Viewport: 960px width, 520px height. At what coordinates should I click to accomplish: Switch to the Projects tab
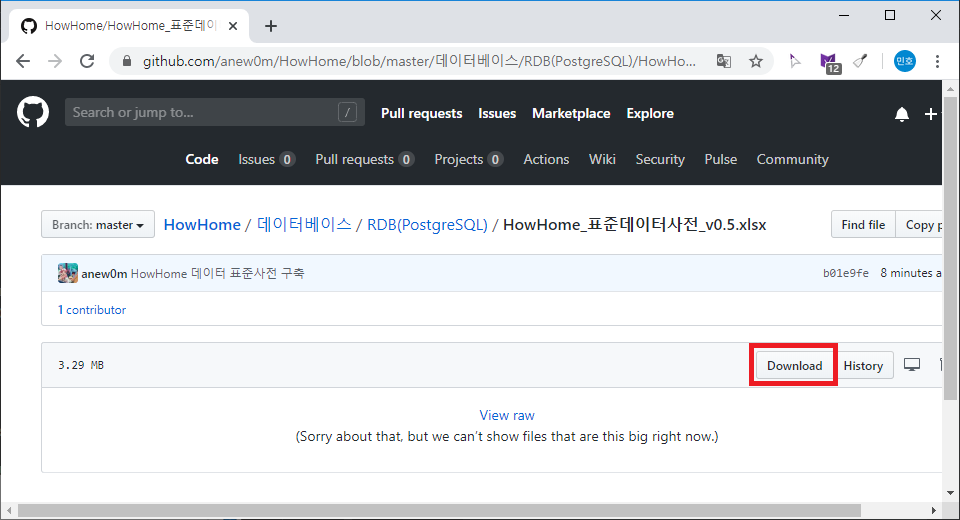pos(469,159)
